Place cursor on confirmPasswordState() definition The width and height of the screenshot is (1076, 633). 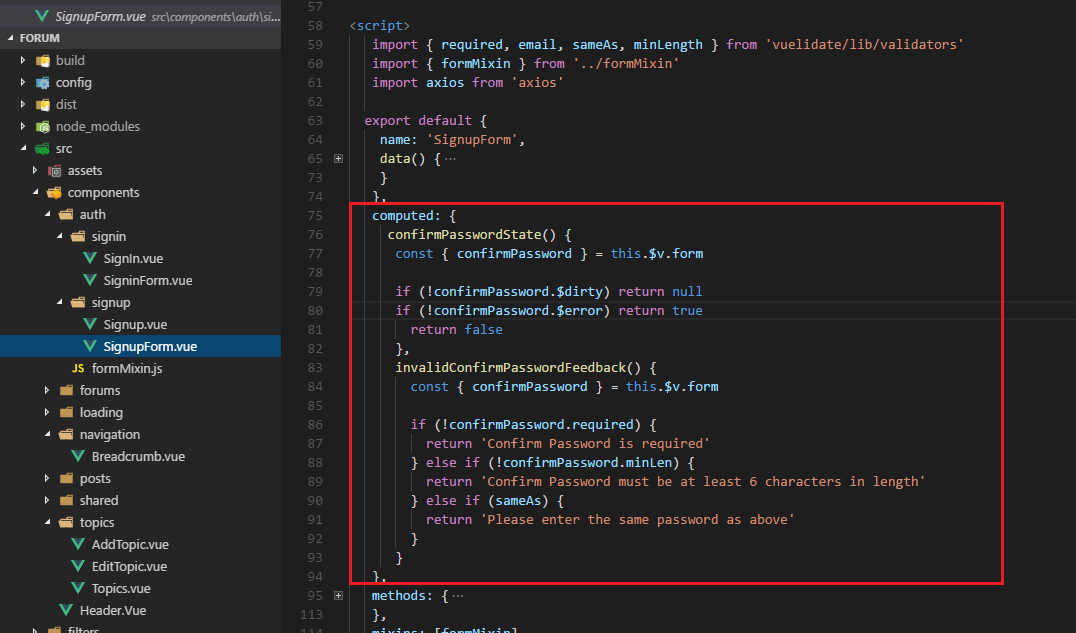[x=471, y=235]
